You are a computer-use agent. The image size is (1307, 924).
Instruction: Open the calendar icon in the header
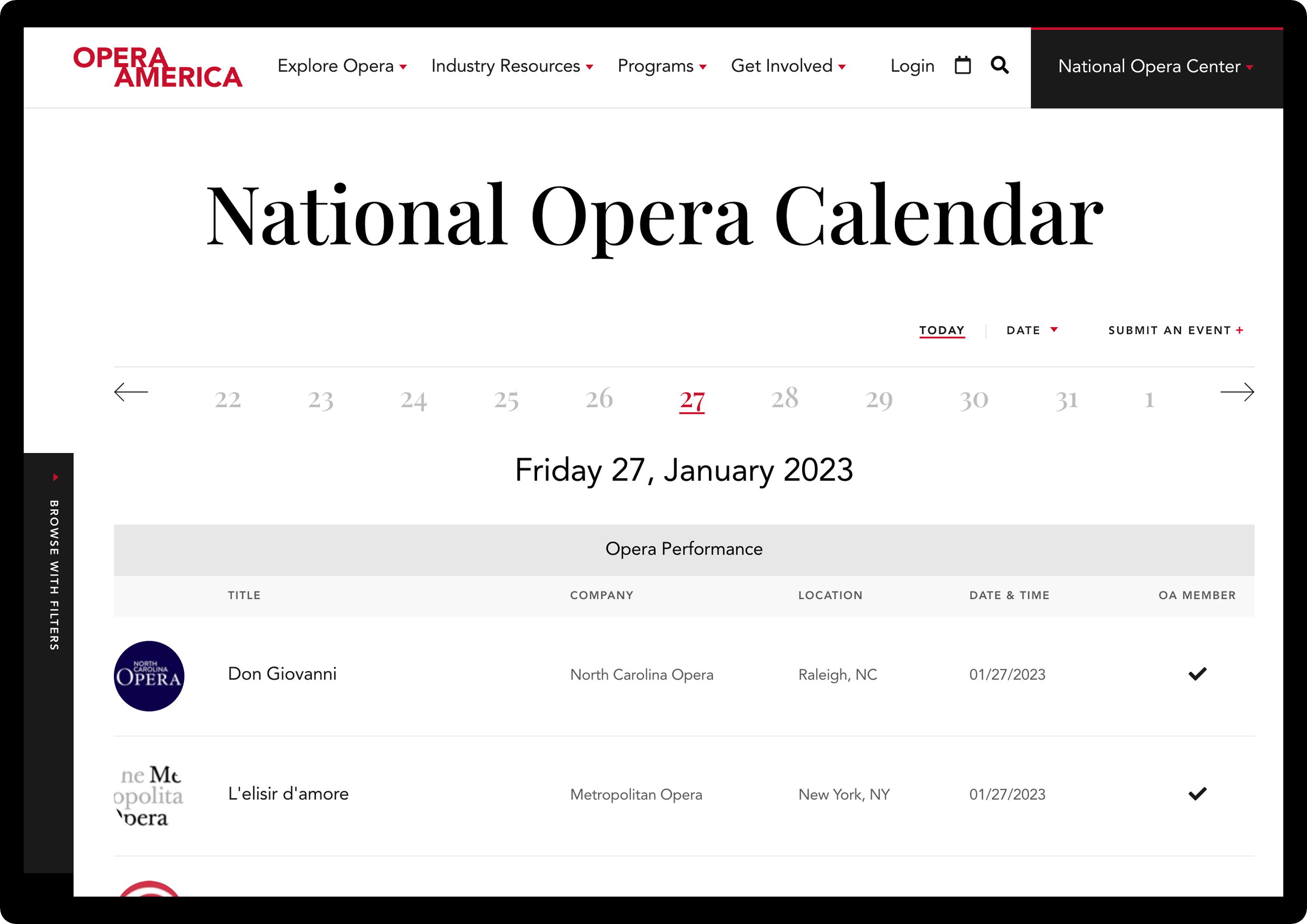[962, 65]
